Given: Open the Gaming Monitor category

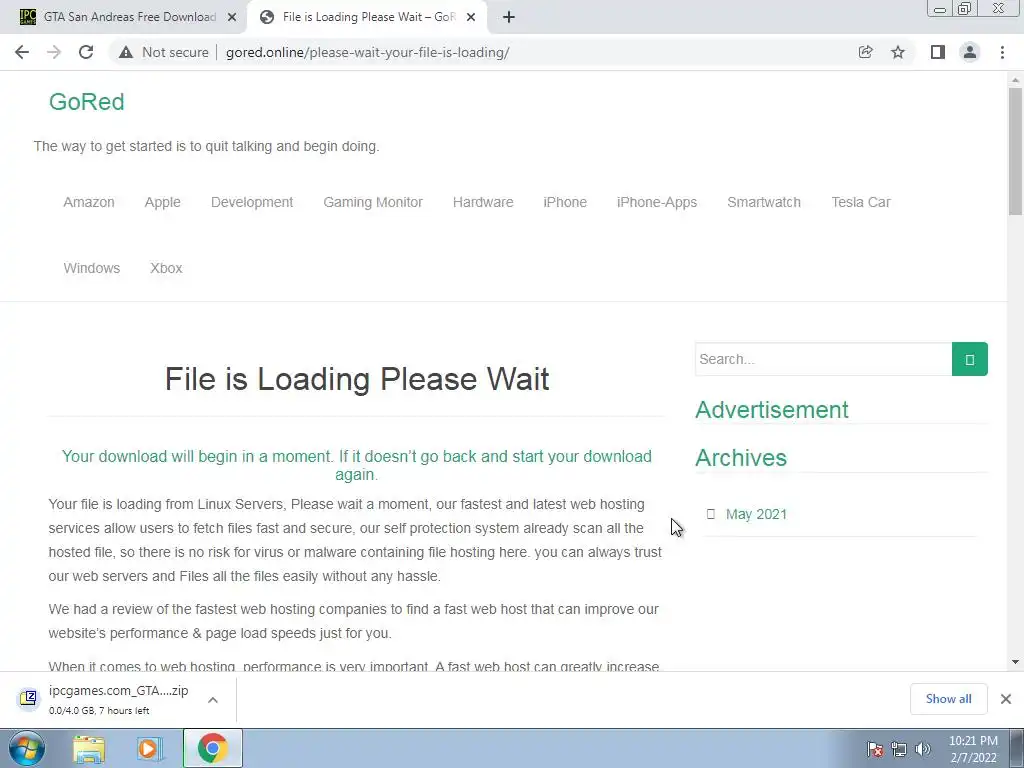Looking at the screenshot, I should (x=373, y=202).
